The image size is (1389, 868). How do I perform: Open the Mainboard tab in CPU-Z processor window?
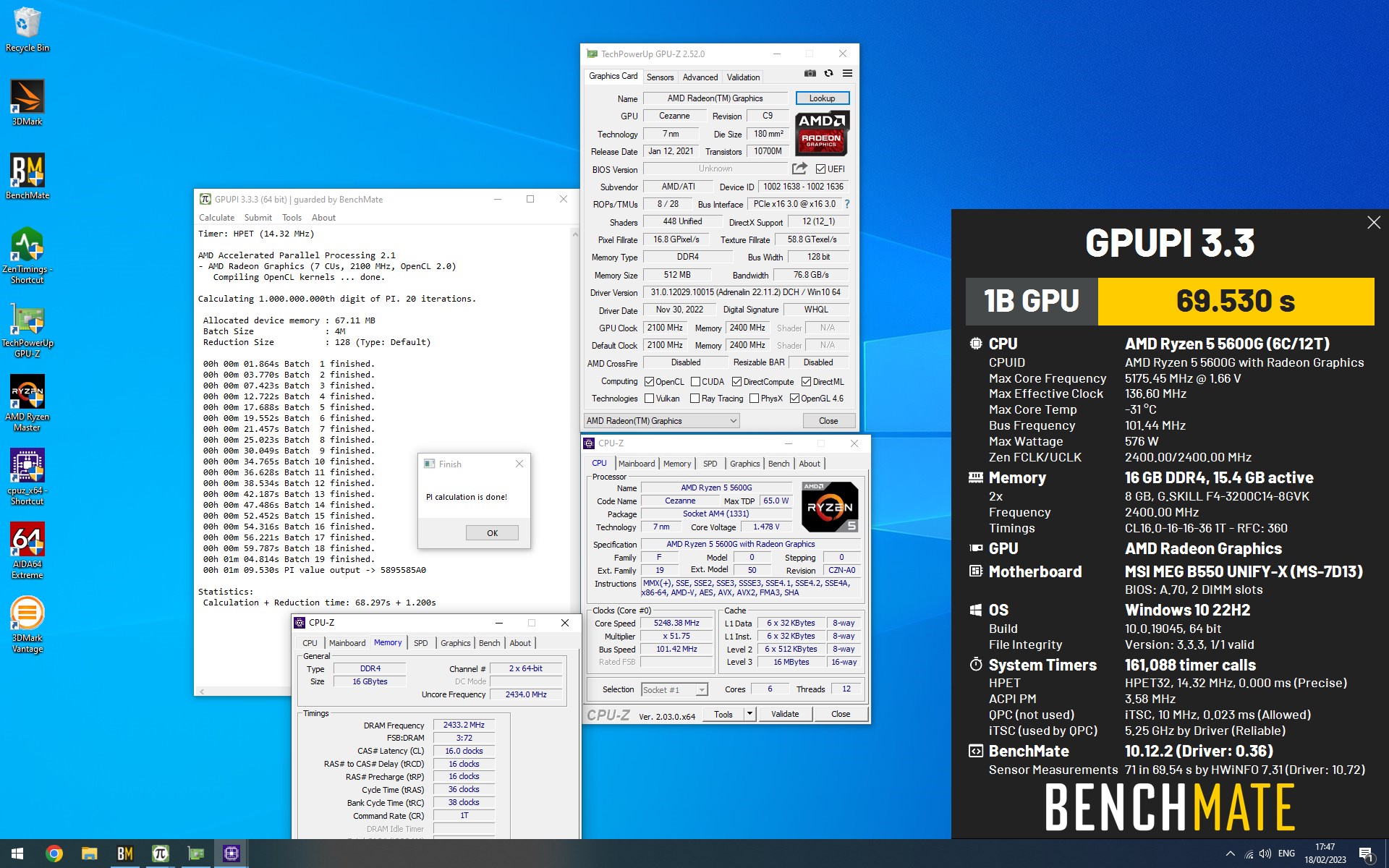637,464
